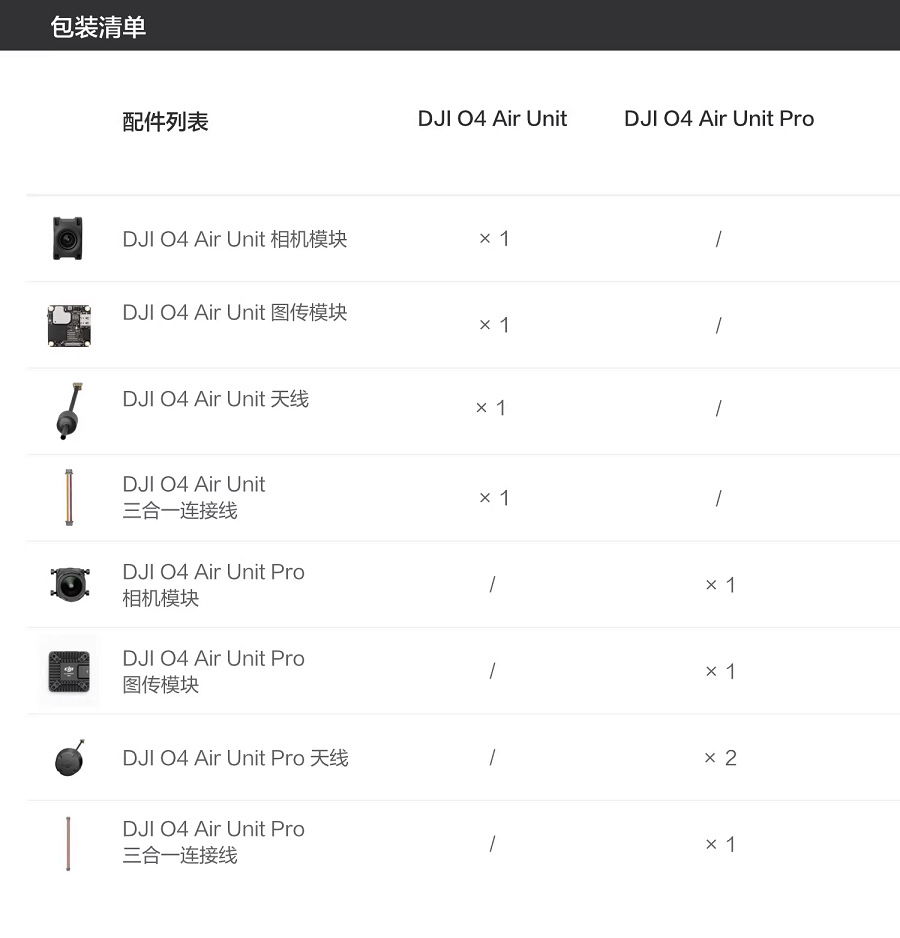900x938 pixels.
Task: Select the DJI O4 Air Unit column header
Action: [492, 118]
